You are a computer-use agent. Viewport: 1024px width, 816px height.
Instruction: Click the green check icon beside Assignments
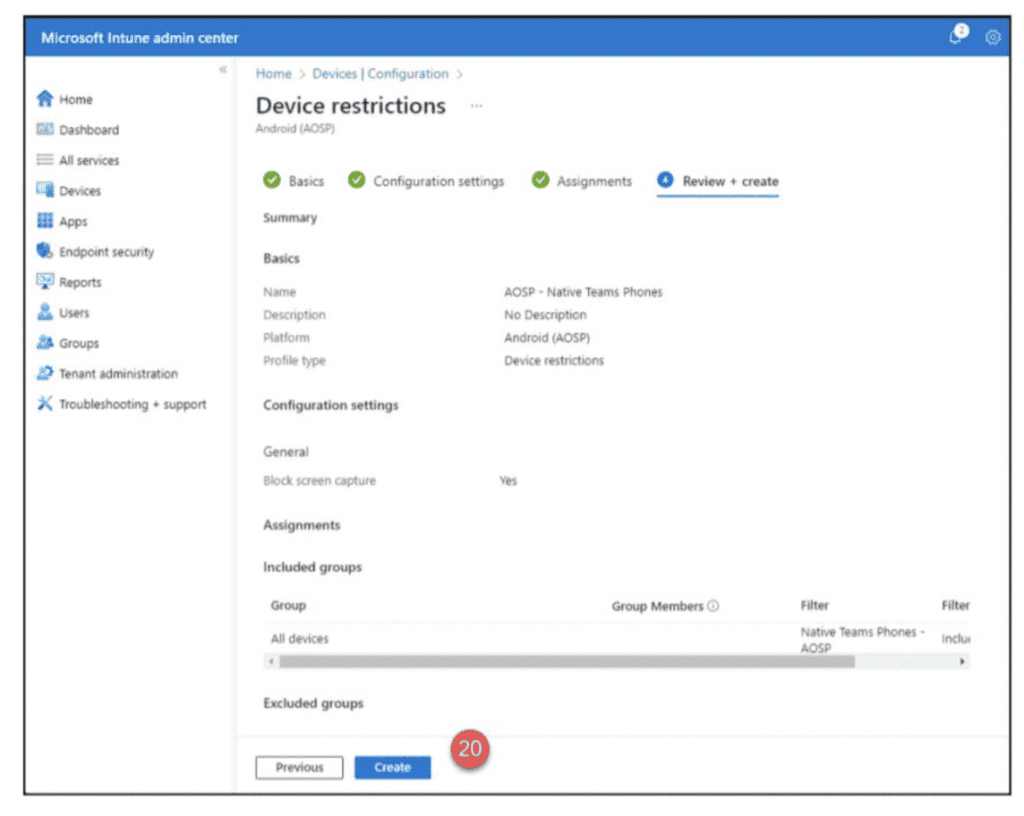pyautogui.click(x=540, y=180)
